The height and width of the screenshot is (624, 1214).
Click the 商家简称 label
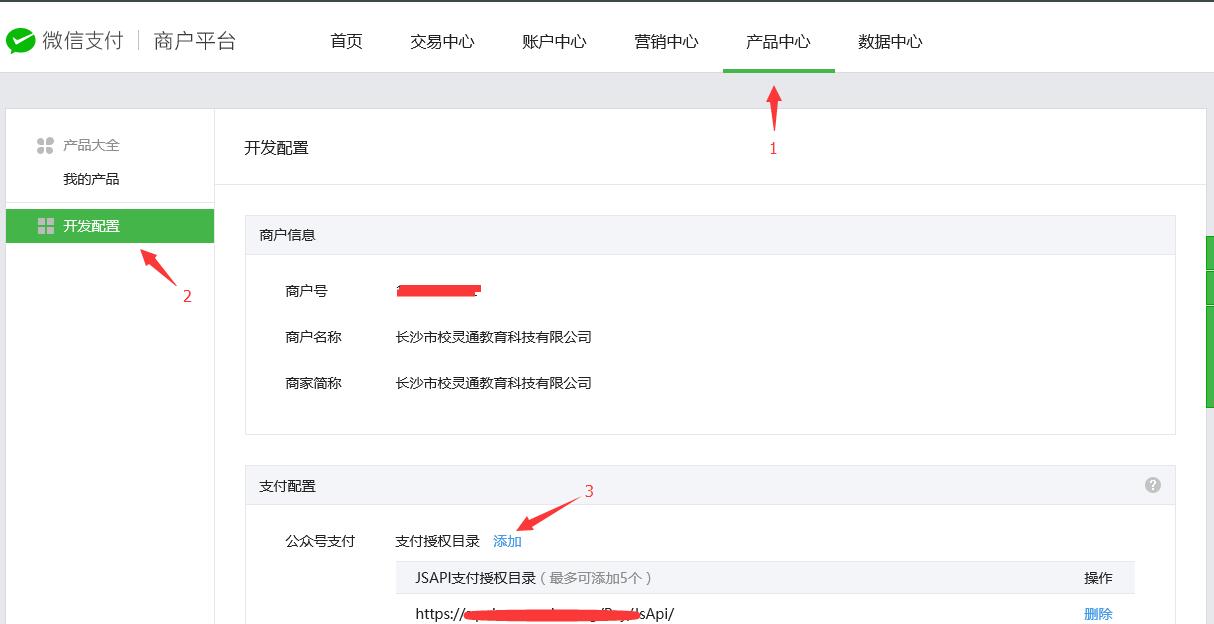point(313,383)
